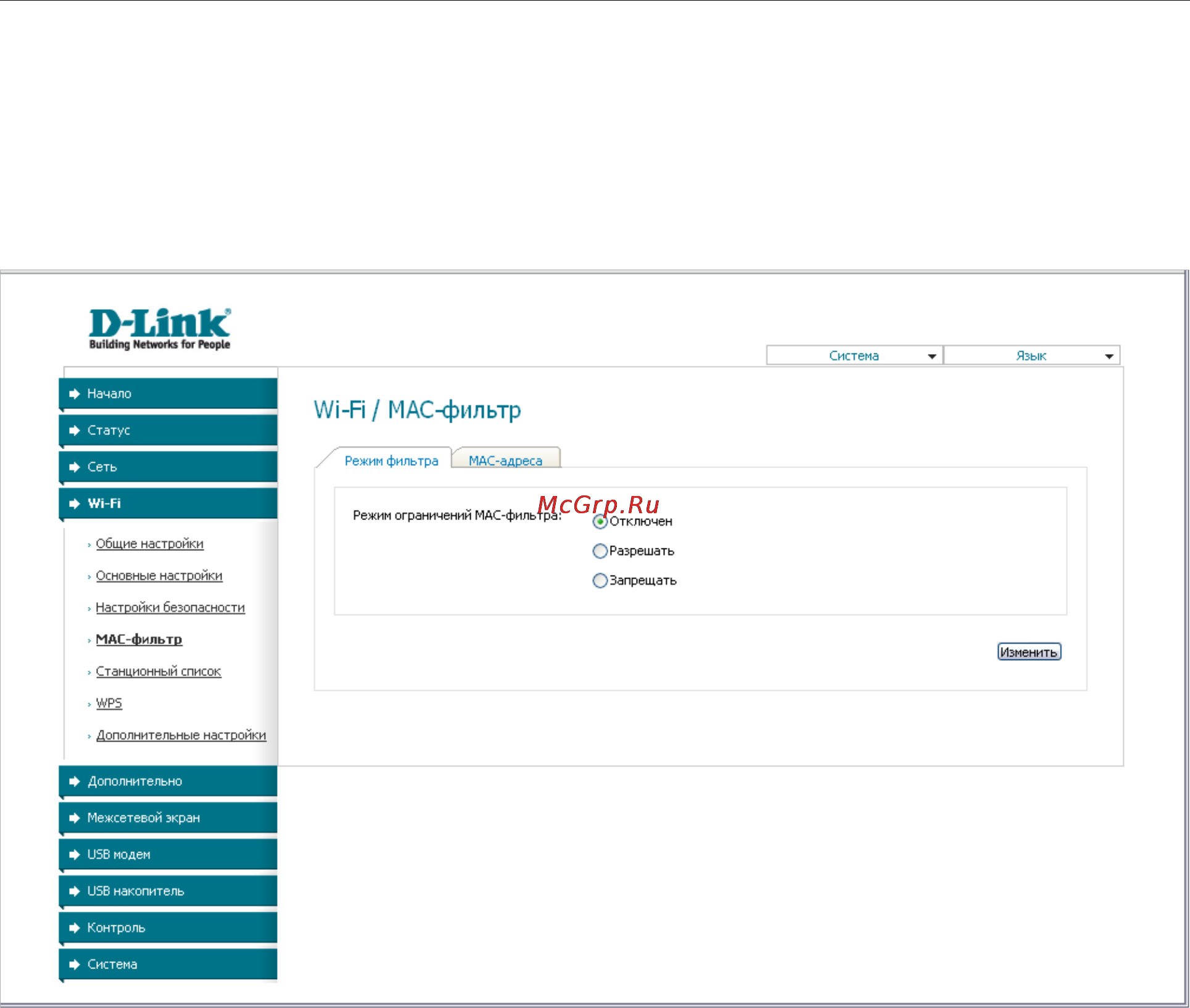Image resolution: width=1190 pixels, height=1008 pixels.
Task: Open the USB накопитель menu section
Action: pyautogui.click(x=168, y=891)
